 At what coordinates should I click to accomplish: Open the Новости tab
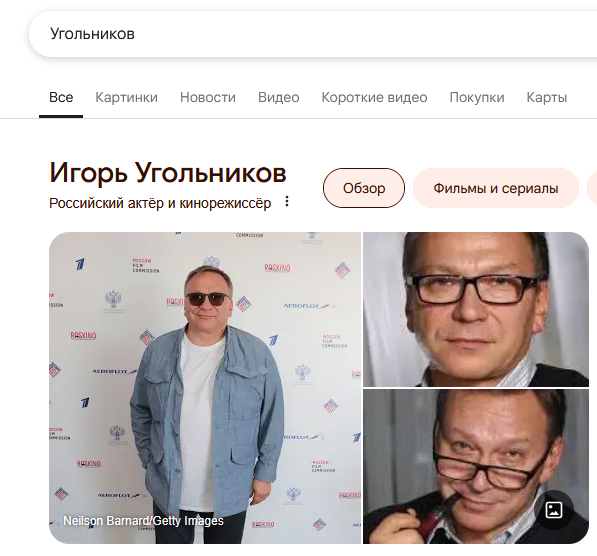(208, 97)
